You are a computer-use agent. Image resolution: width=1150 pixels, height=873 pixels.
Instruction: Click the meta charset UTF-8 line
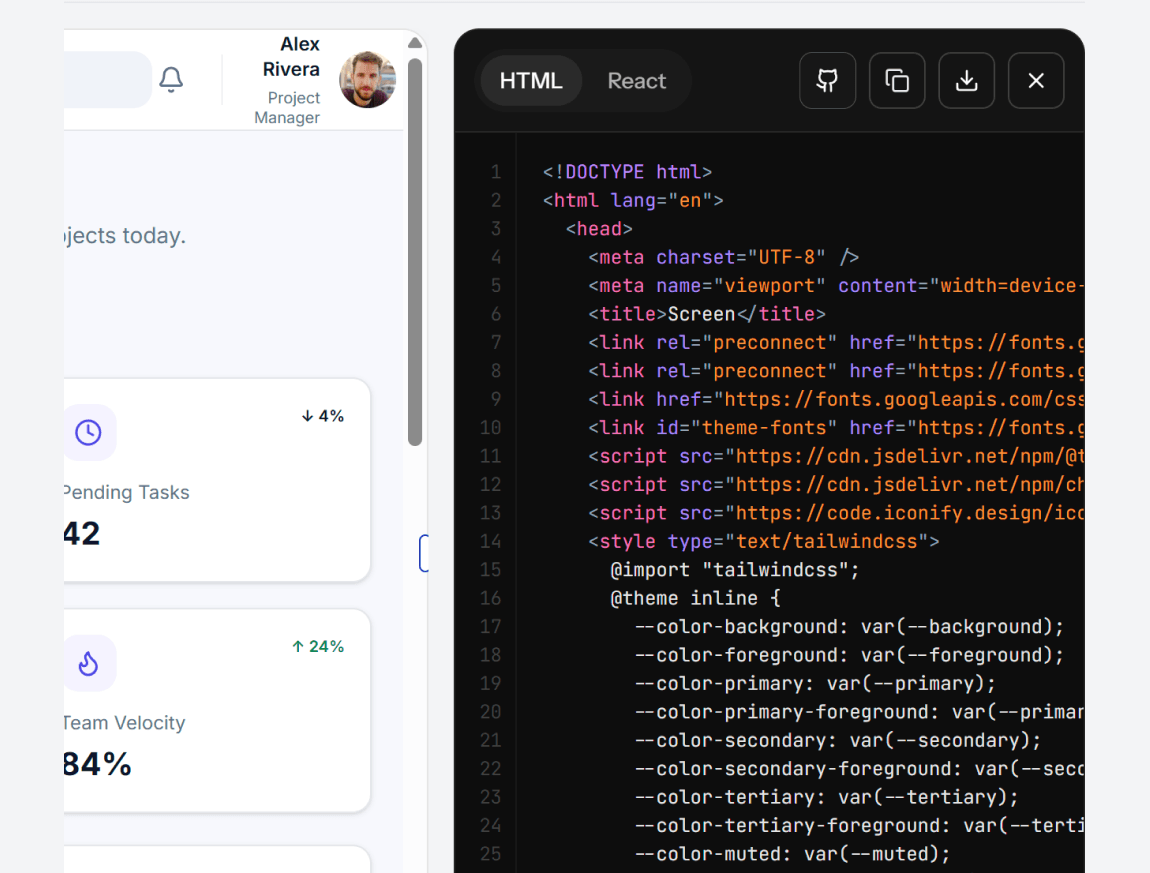click(x=723, y=257)
